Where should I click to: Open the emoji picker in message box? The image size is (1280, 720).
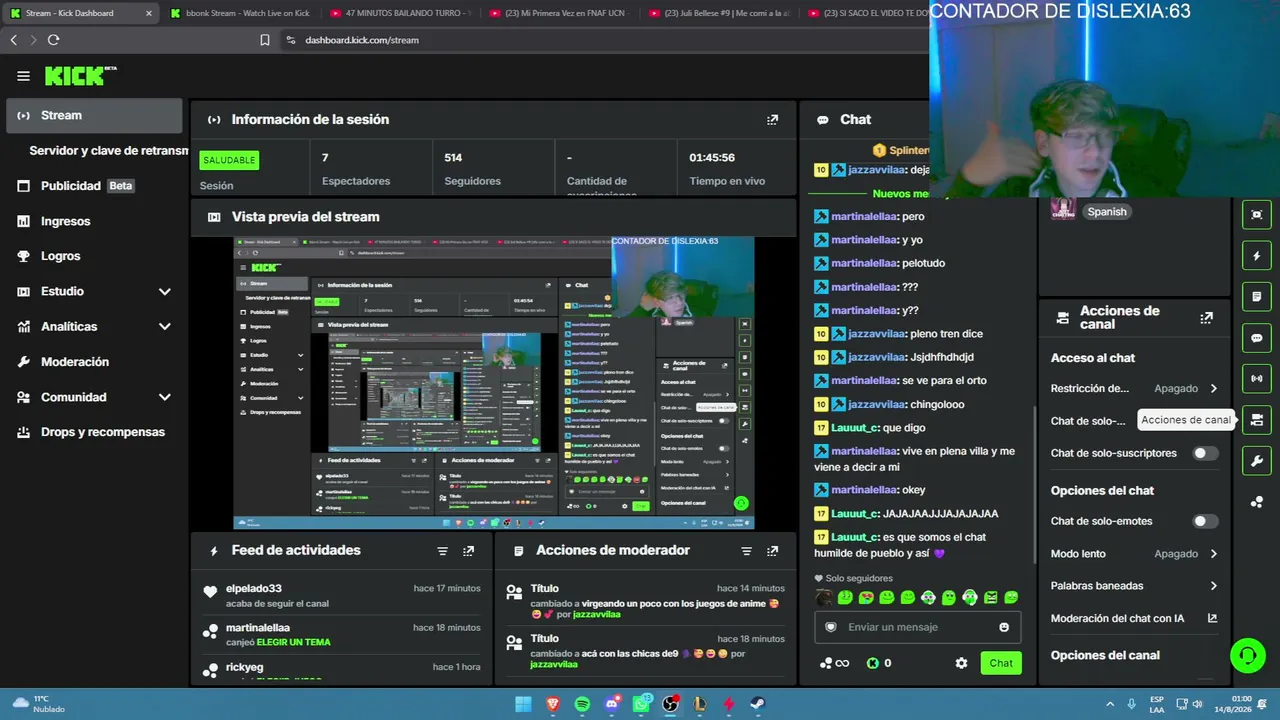tap(1004, 627)
